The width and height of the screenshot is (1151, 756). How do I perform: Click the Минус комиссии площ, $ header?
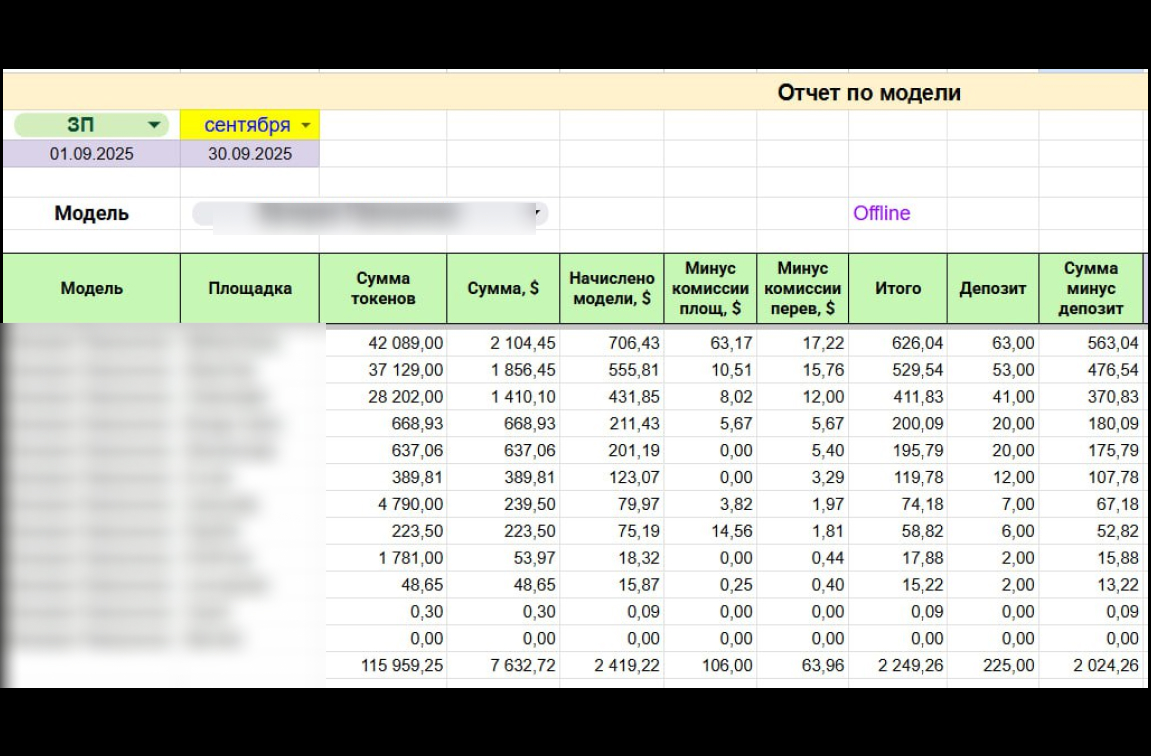tap(710, 288)
